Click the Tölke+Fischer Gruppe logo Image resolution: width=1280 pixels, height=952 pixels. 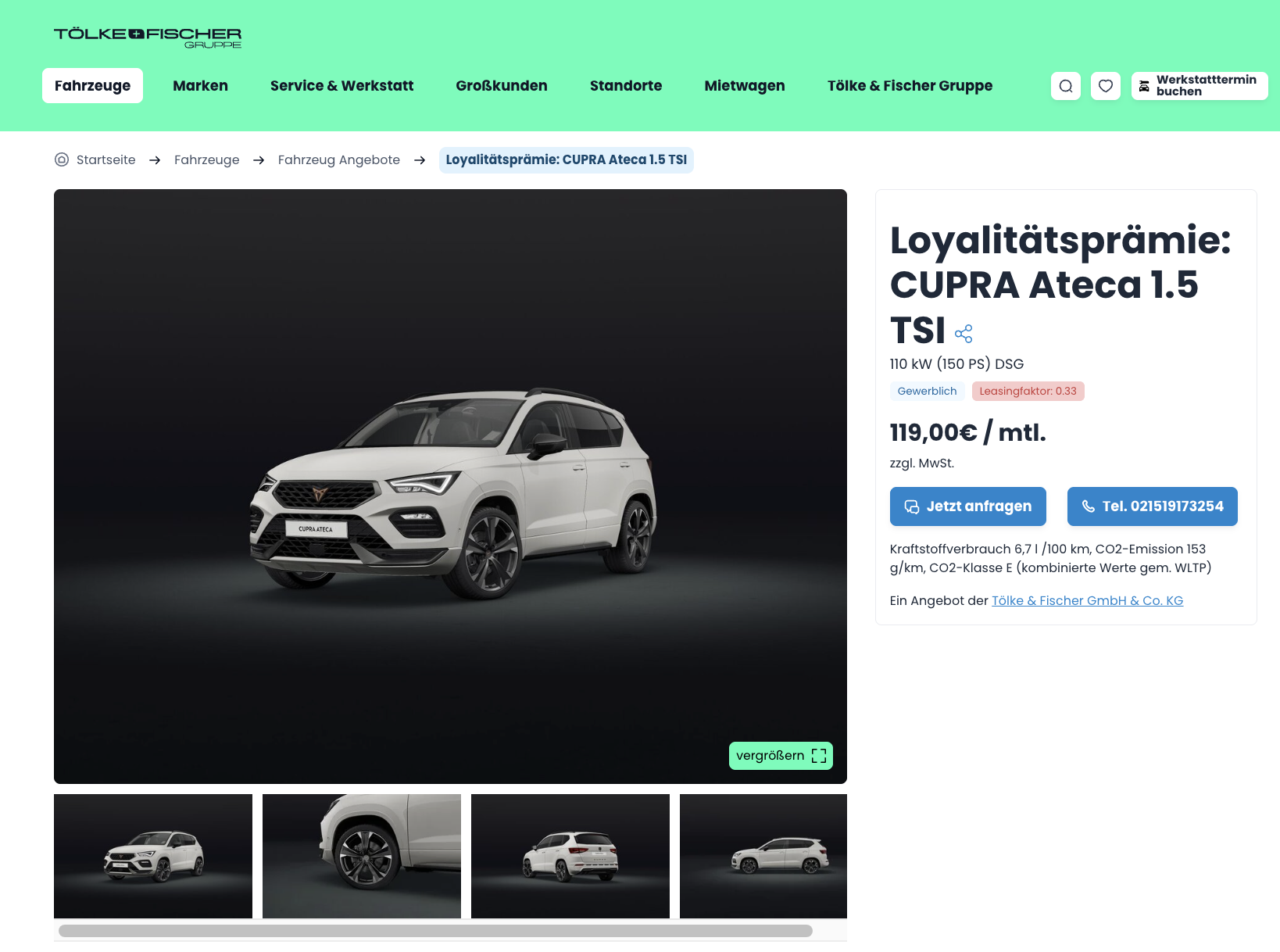(148, 37)
